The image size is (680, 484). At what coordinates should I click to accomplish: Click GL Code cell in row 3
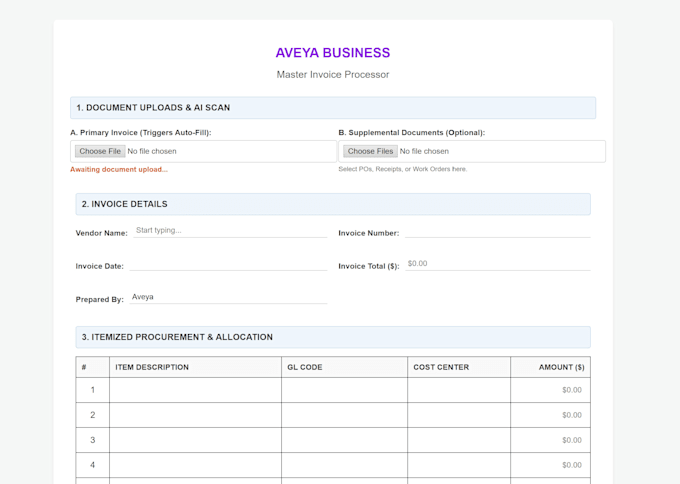344,440
